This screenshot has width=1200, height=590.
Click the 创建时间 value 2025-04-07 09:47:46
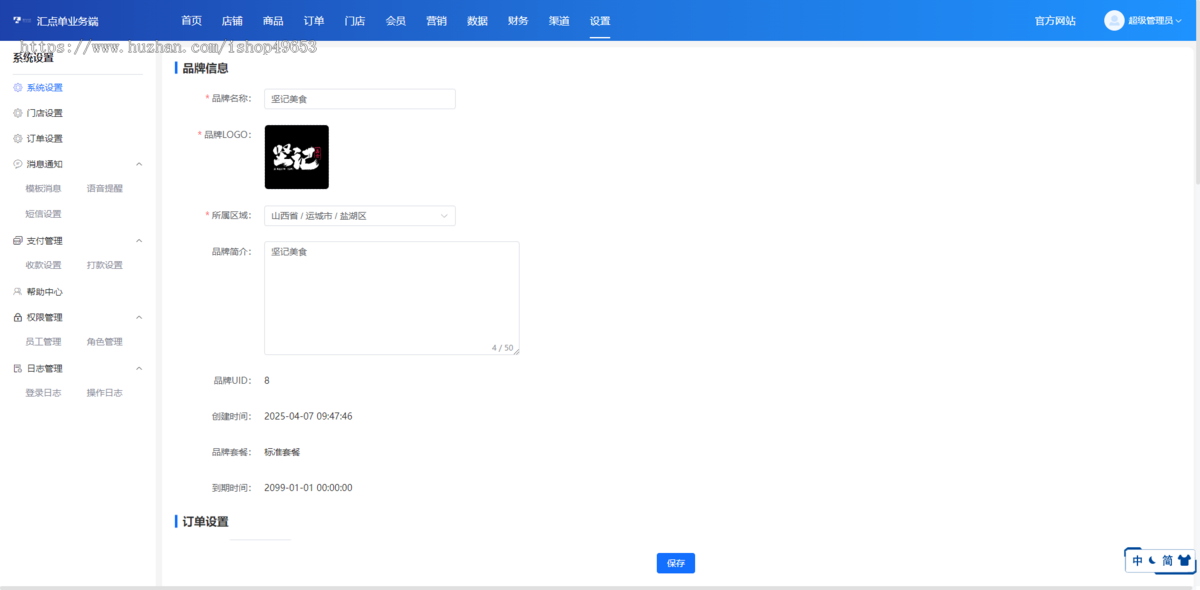coord(308,416)
